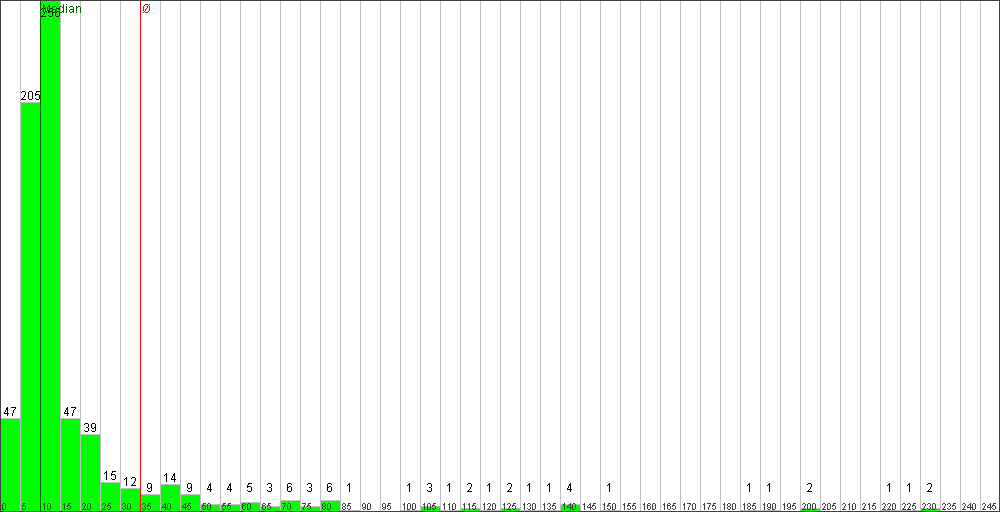This screenshot has width=1000, height=512.
Task: Select the green bar labeled 205
Action: pyautogui.click(x=31, y=307)
